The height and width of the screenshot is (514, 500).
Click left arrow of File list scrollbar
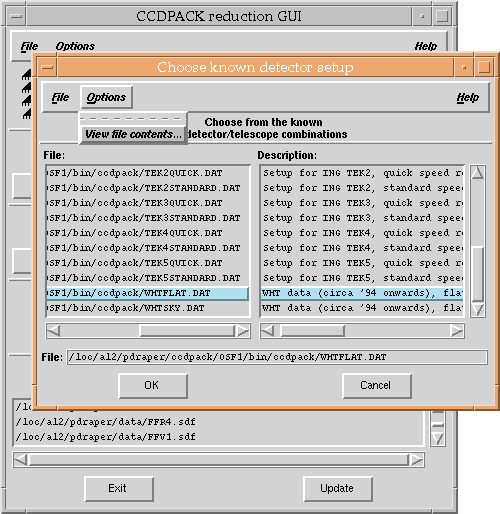pyautogui.click(x=54, y=331)
